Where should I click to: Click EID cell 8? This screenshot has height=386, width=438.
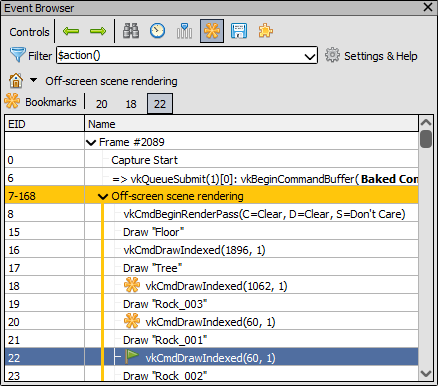click(x=45, y=214)
